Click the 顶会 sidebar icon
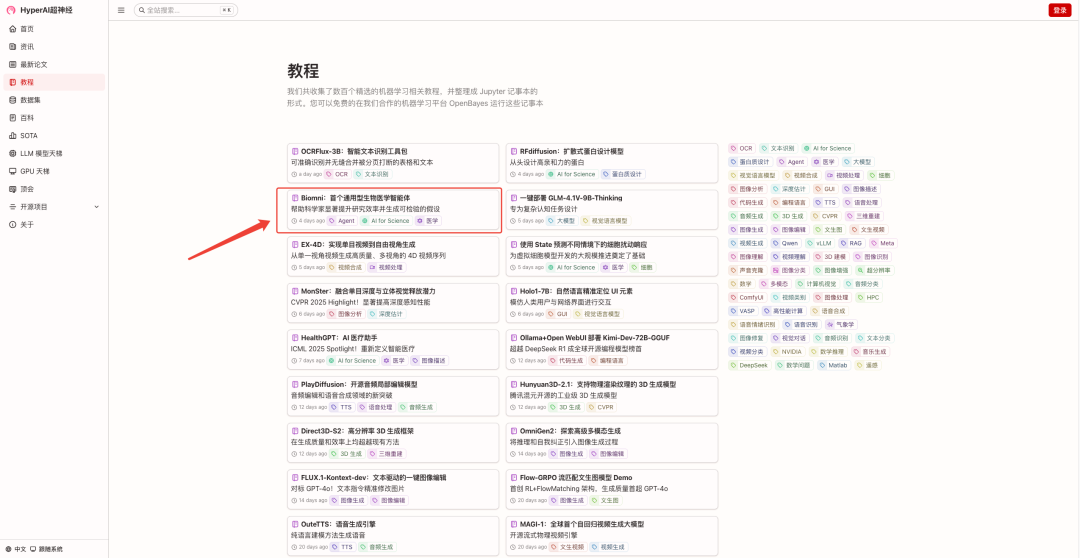1080x558 pixels. [x=12, y=189]
